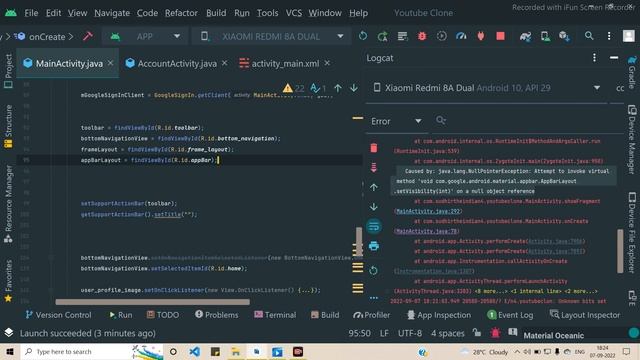Open the Profiler tool window
The image size is (640, 360).
372,315
